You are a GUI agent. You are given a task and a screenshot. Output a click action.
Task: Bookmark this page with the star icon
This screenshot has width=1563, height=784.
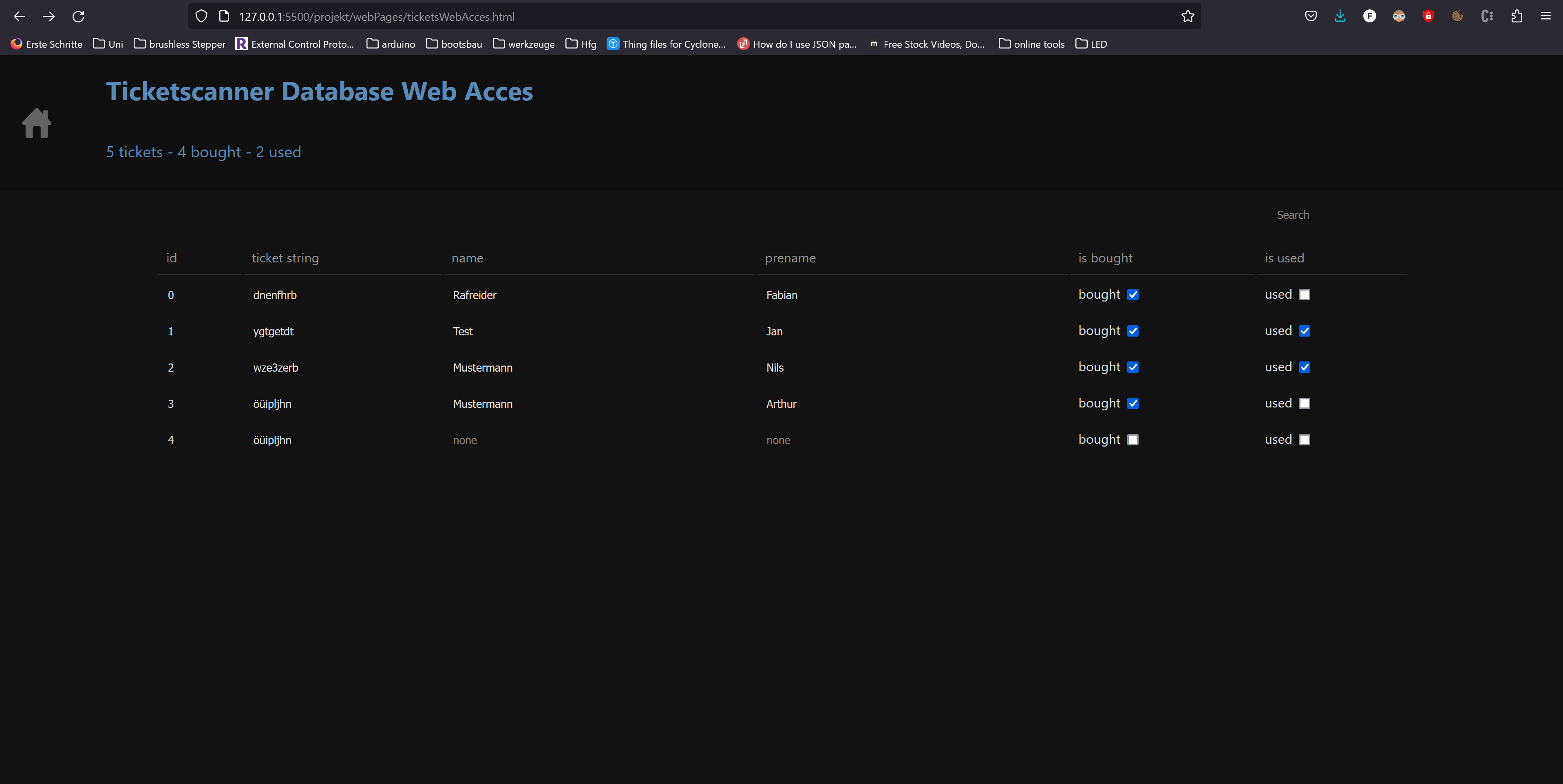coord(1188,16)
